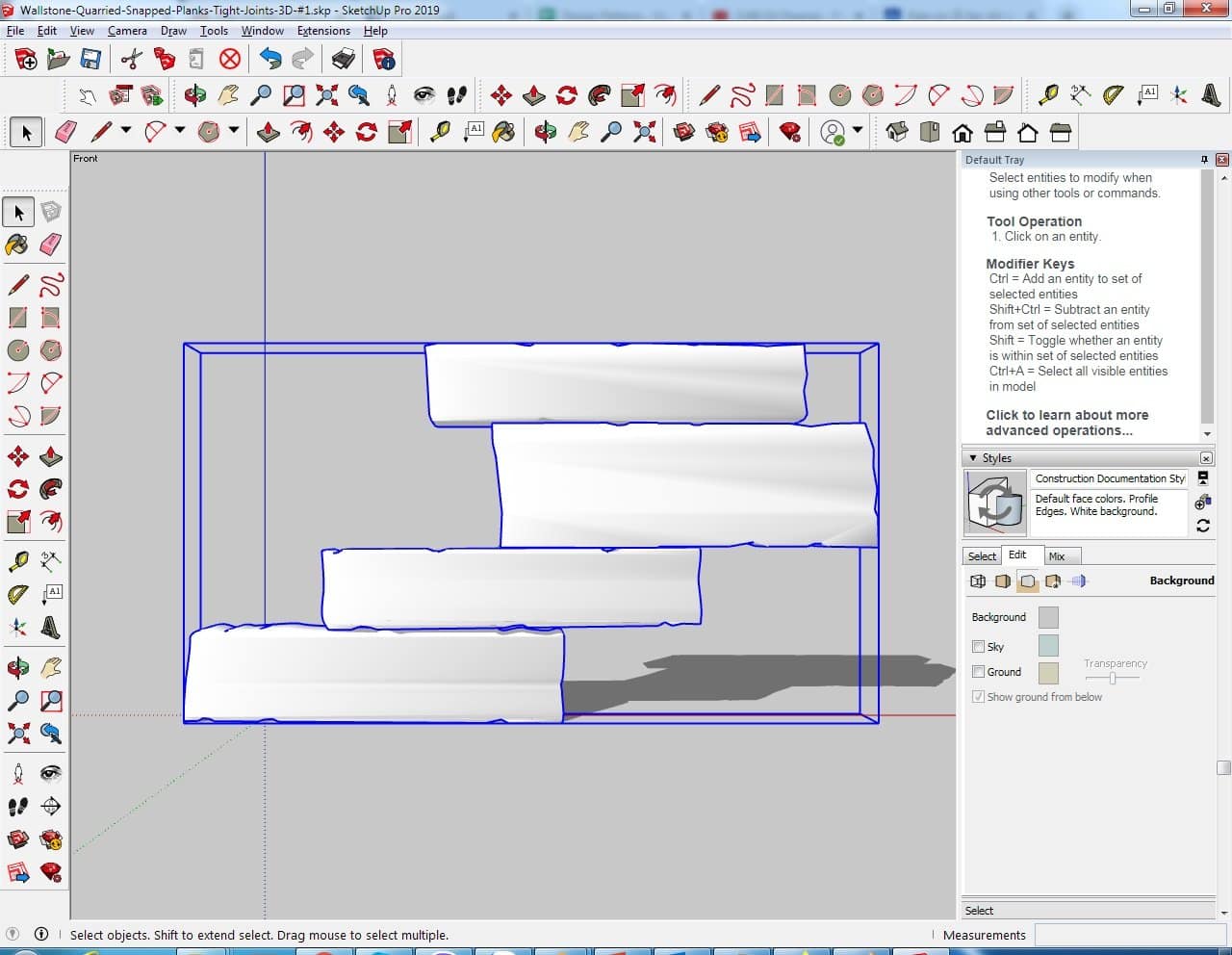1232x955 pixels.
Task: Select the Freehand tool in the top toolbar
Action: point(742,94)
